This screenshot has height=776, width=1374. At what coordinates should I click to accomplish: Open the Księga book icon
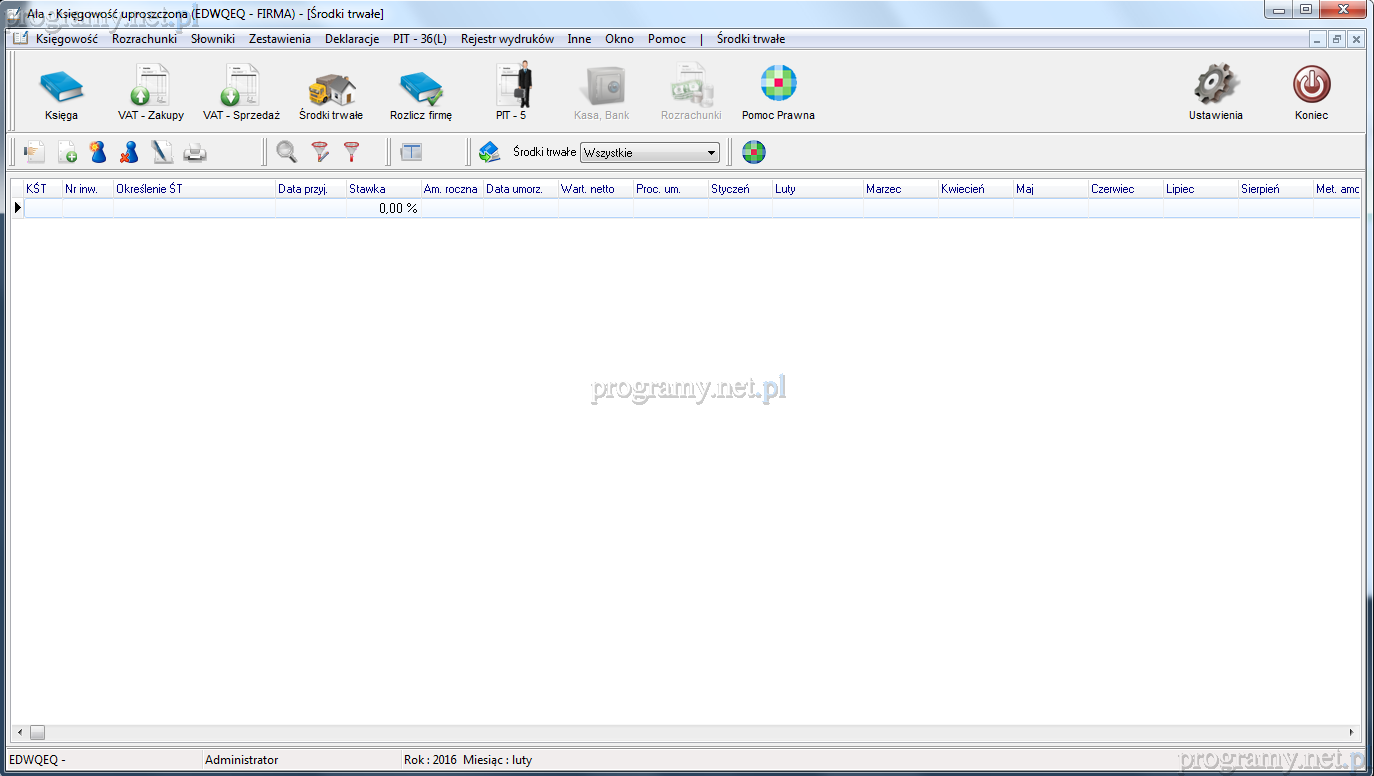[61, 90]
